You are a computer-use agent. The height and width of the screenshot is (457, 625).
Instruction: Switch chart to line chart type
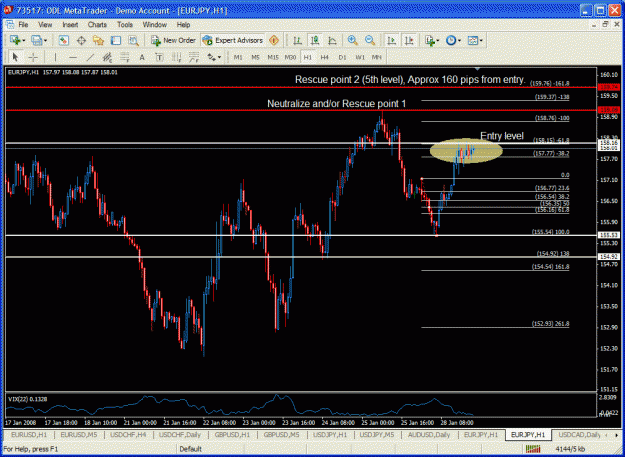pos(332,40)
